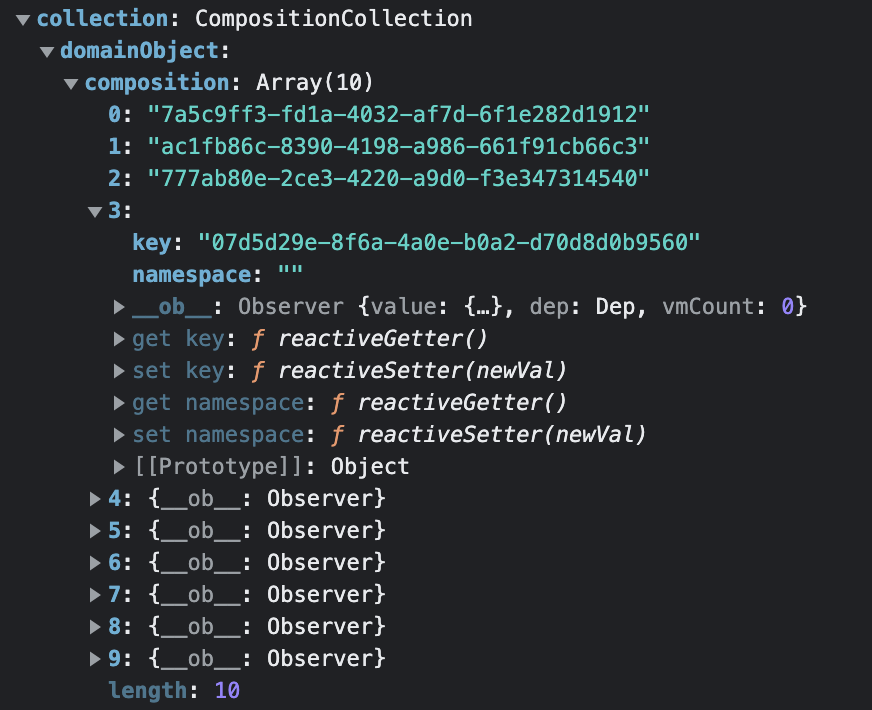872x710 pixels.
Task: Expand array item 9 Observer object
Action: pos(95,658)
